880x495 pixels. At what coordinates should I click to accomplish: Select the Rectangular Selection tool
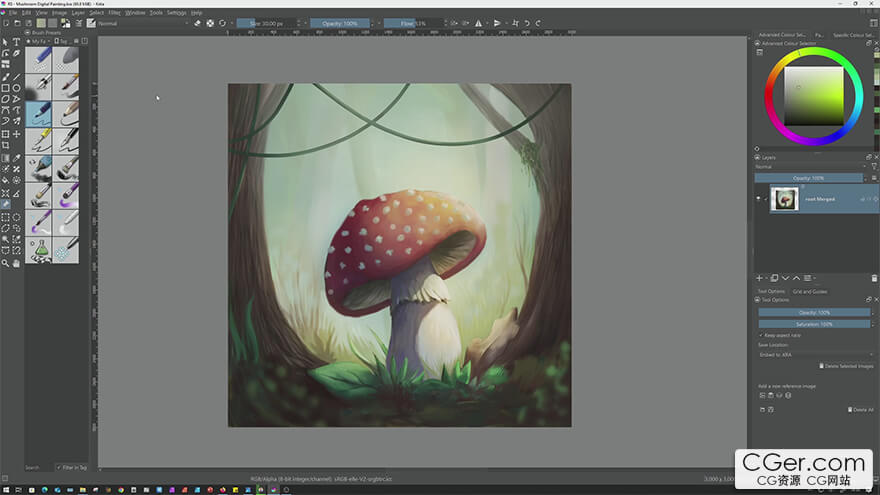click(6, 217)
